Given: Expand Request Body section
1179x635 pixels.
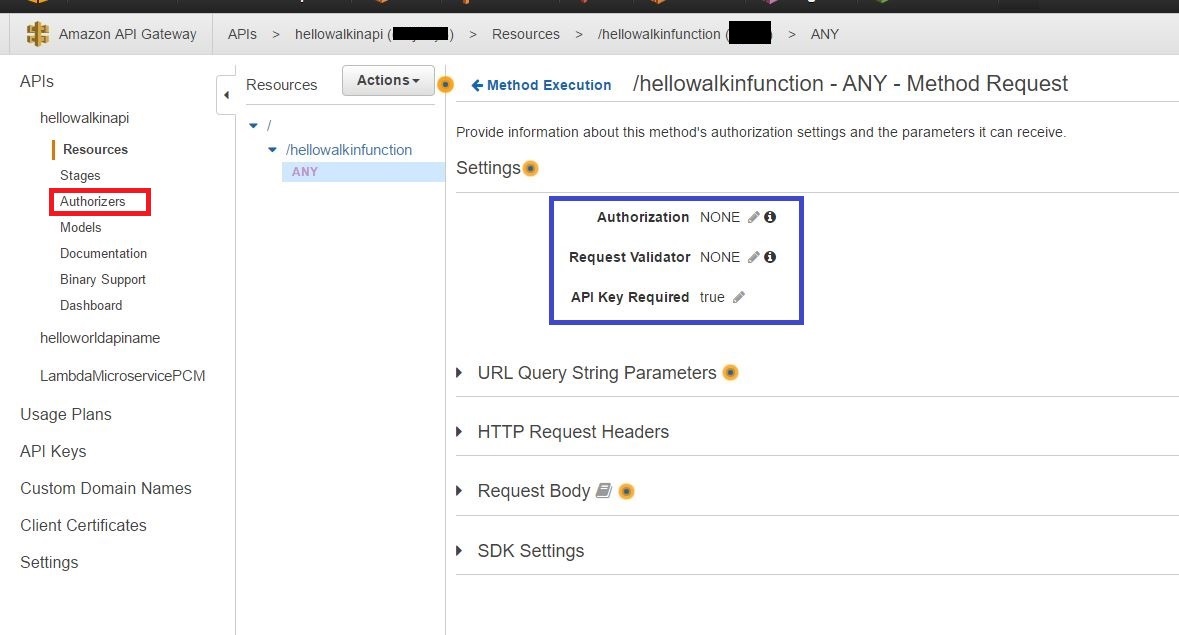Looking at the screenshot, I should pos(459,491).
